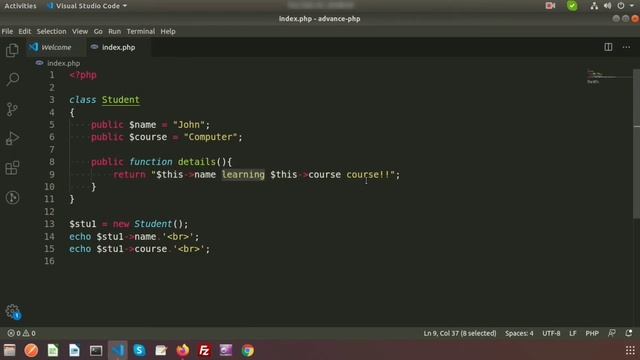Open the text editor from the dock
Screen dimensions: 640x360
[x=161, y=350]
